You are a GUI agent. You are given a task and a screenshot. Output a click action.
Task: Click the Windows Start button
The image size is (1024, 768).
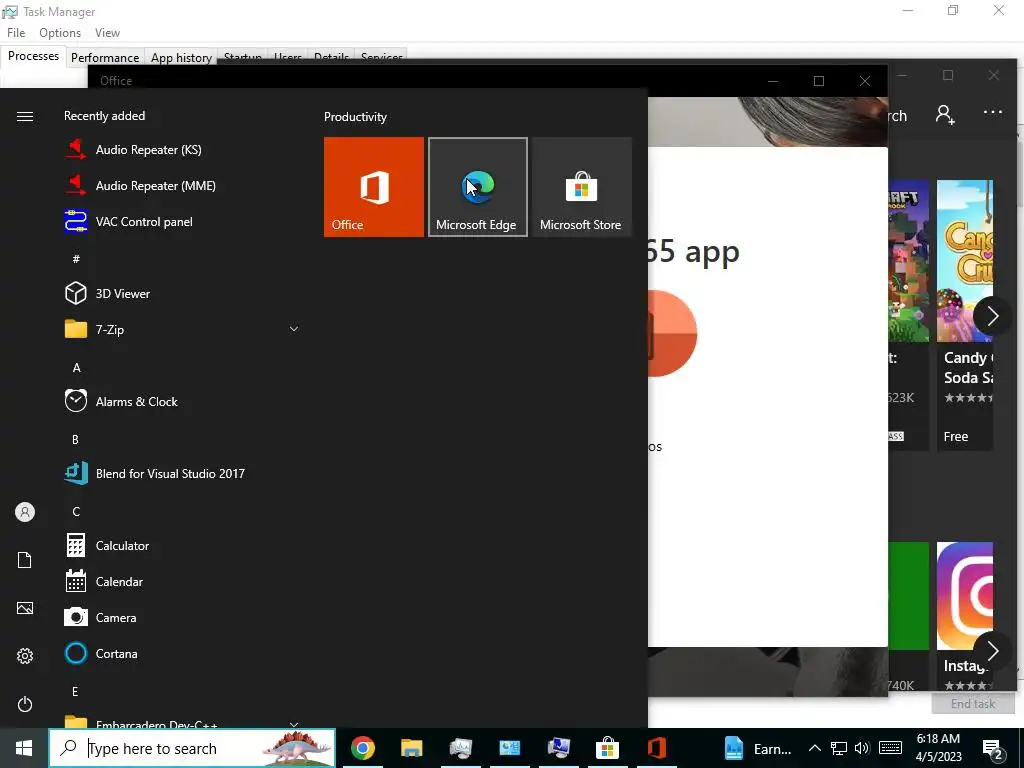click(24, 748)
